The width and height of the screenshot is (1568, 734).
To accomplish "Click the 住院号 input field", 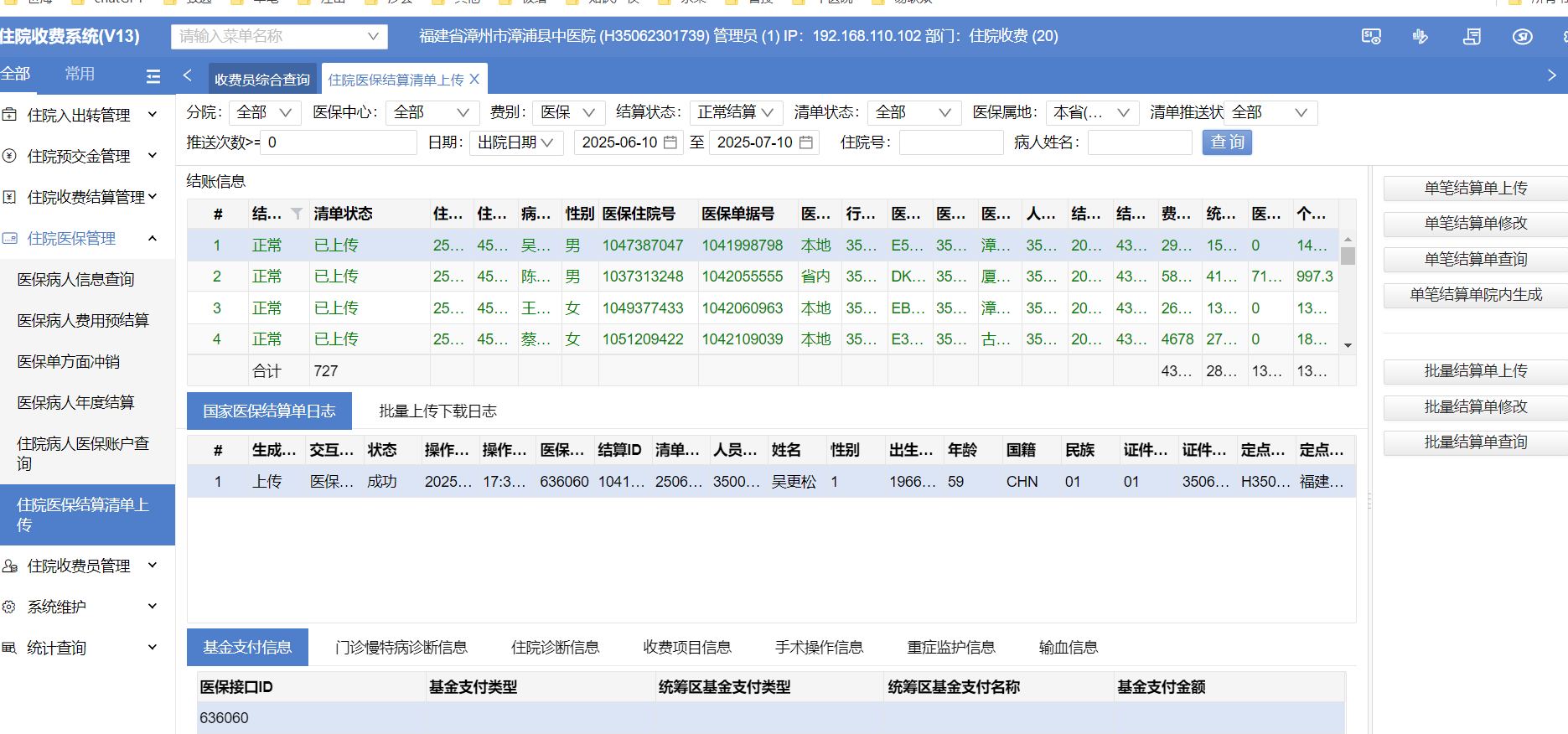I will click(951, 142).
